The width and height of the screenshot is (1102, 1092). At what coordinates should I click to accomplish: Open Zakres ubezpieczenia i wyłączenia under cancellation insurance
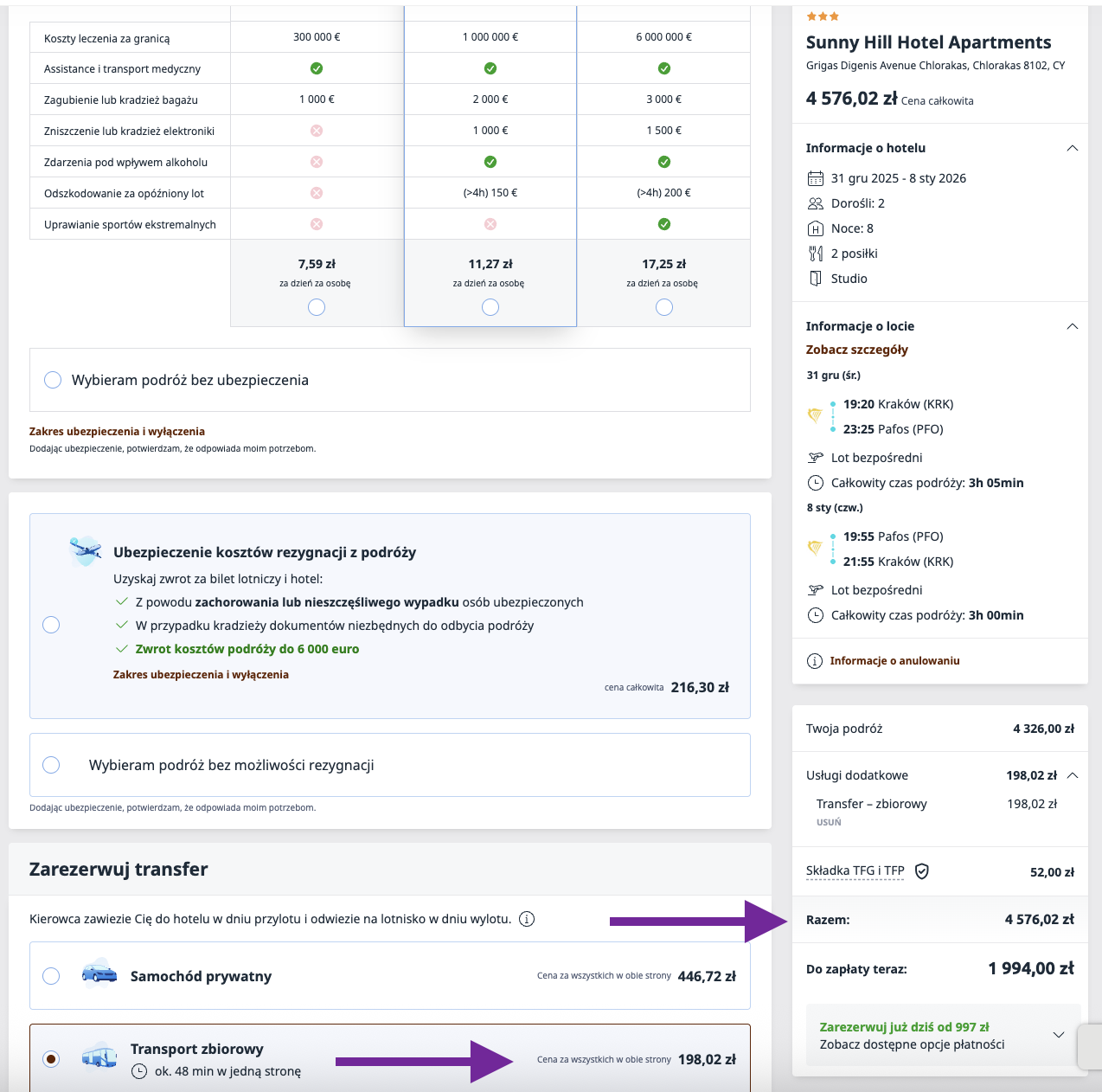tap(201, 675)
